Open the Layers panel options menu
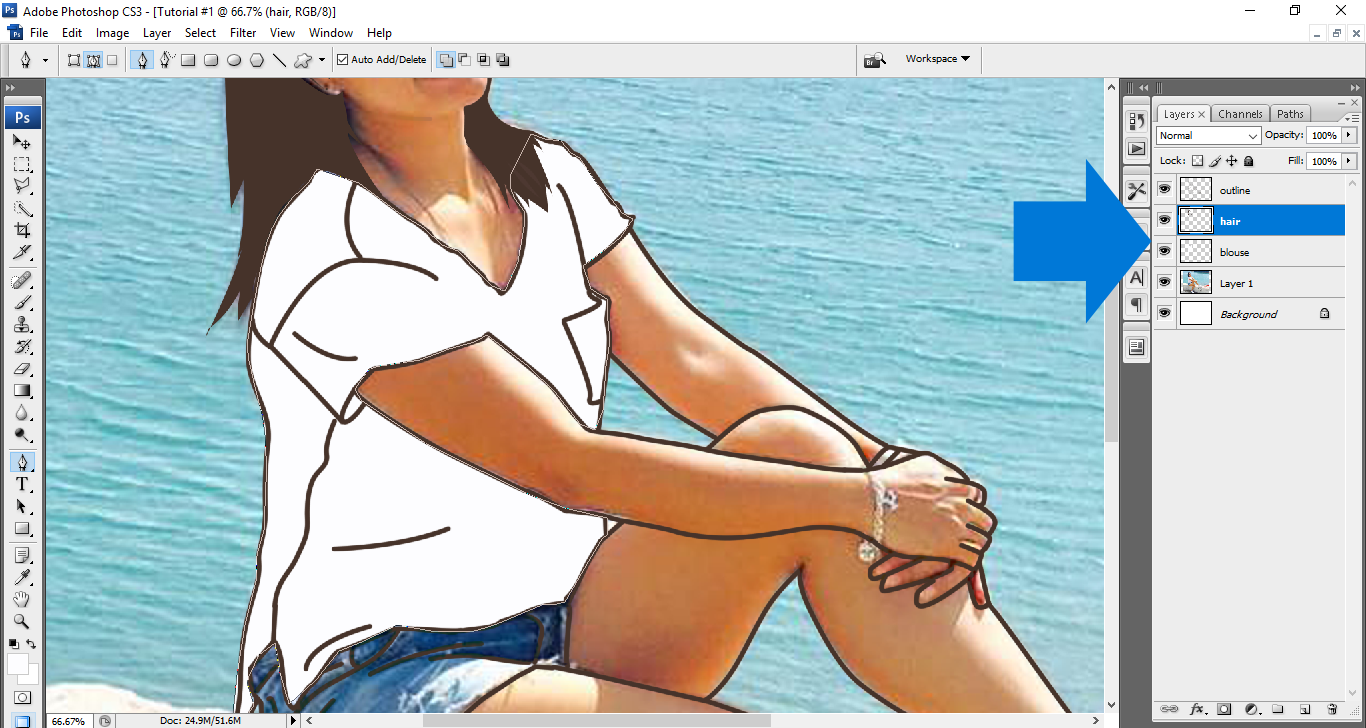The width and height of the screenshot is (1366, 728). pos(1351,117)
